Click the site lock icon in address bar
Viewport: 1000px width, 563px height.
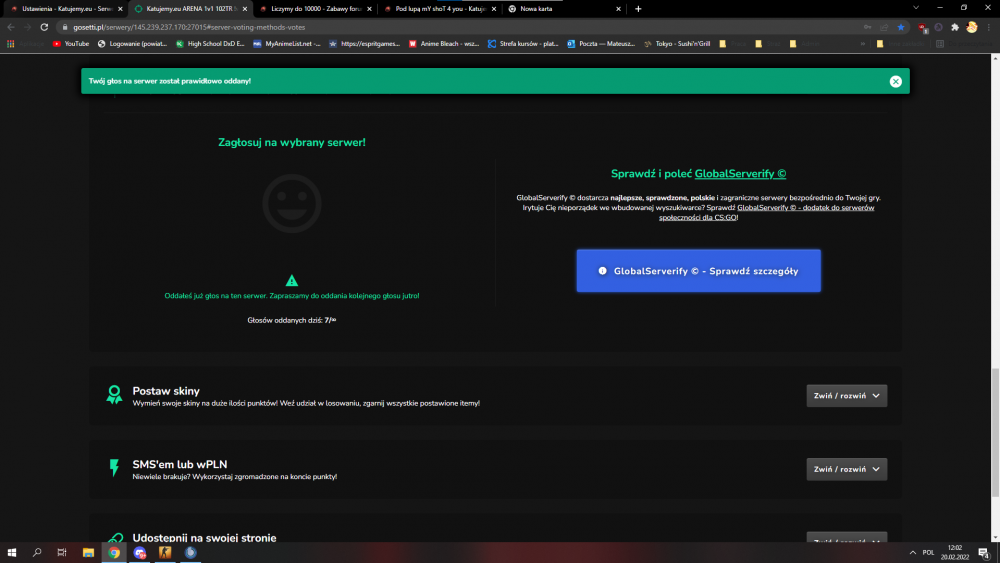click(64, 27)
